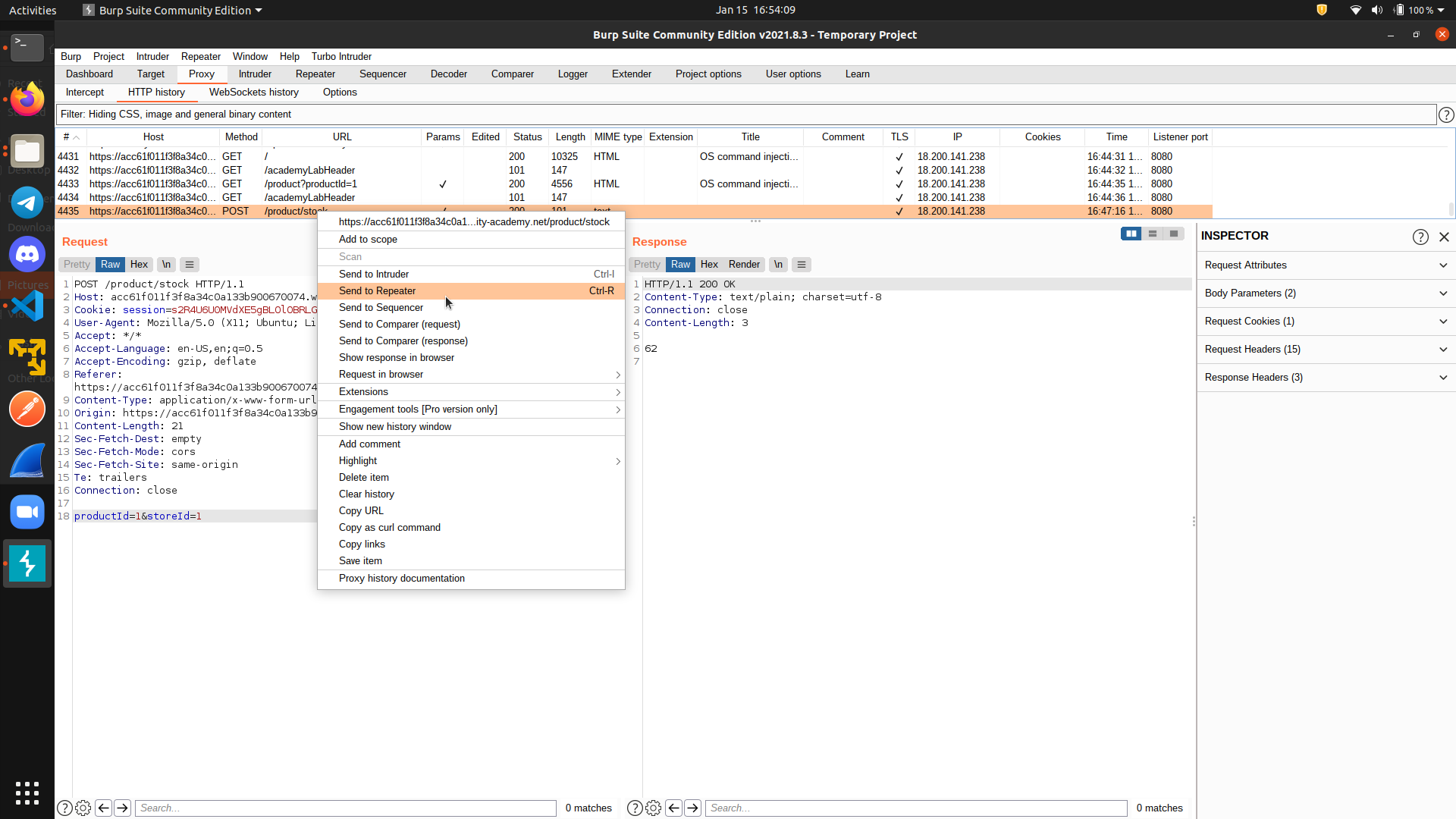The width and height of the screenshot is (1456, 819).
Task: Go to next request search match
Action: coord(122,808)
